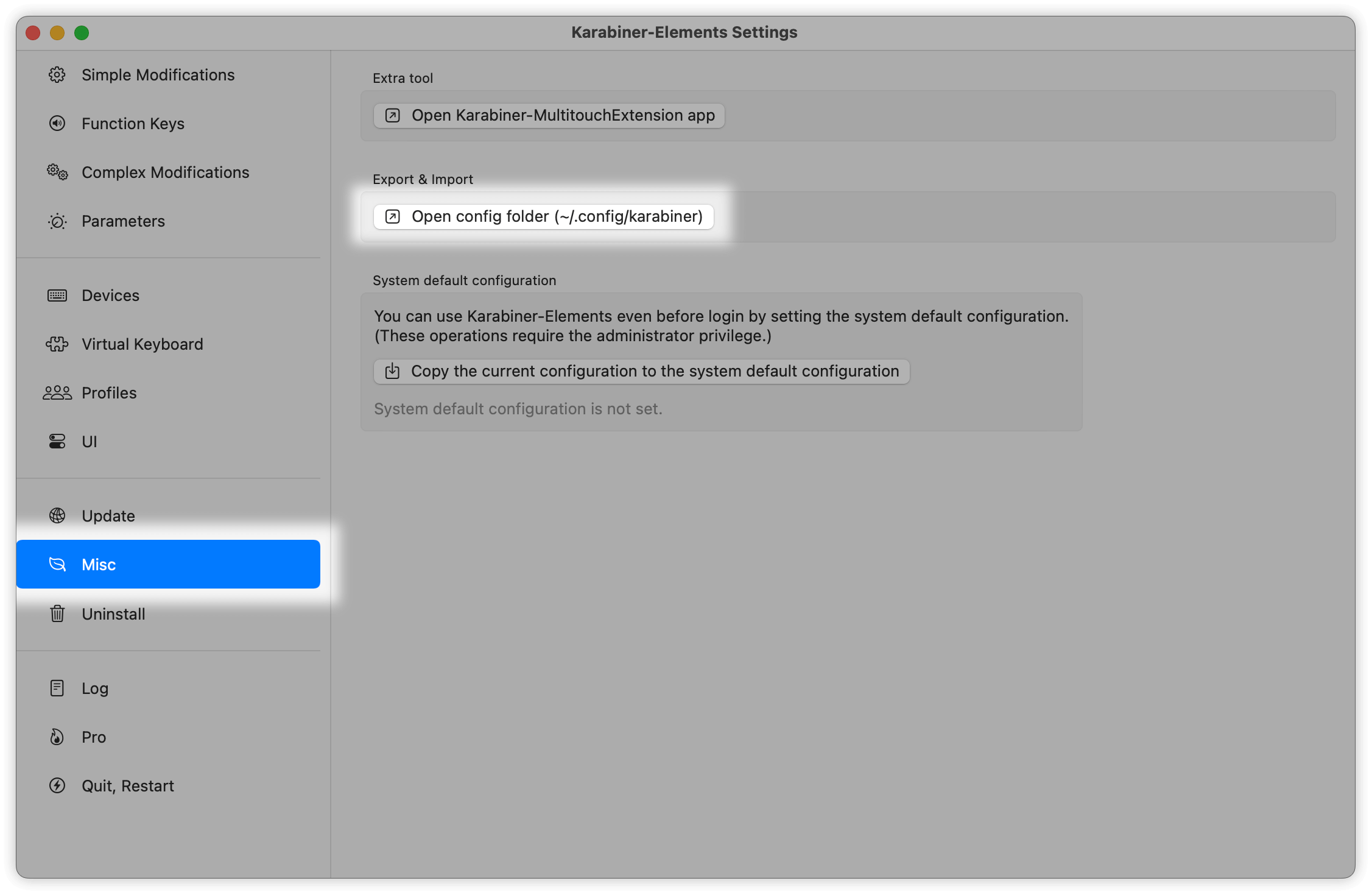1372x895 pixels.
Task: Open the Parameters pane
Action: 169,221
